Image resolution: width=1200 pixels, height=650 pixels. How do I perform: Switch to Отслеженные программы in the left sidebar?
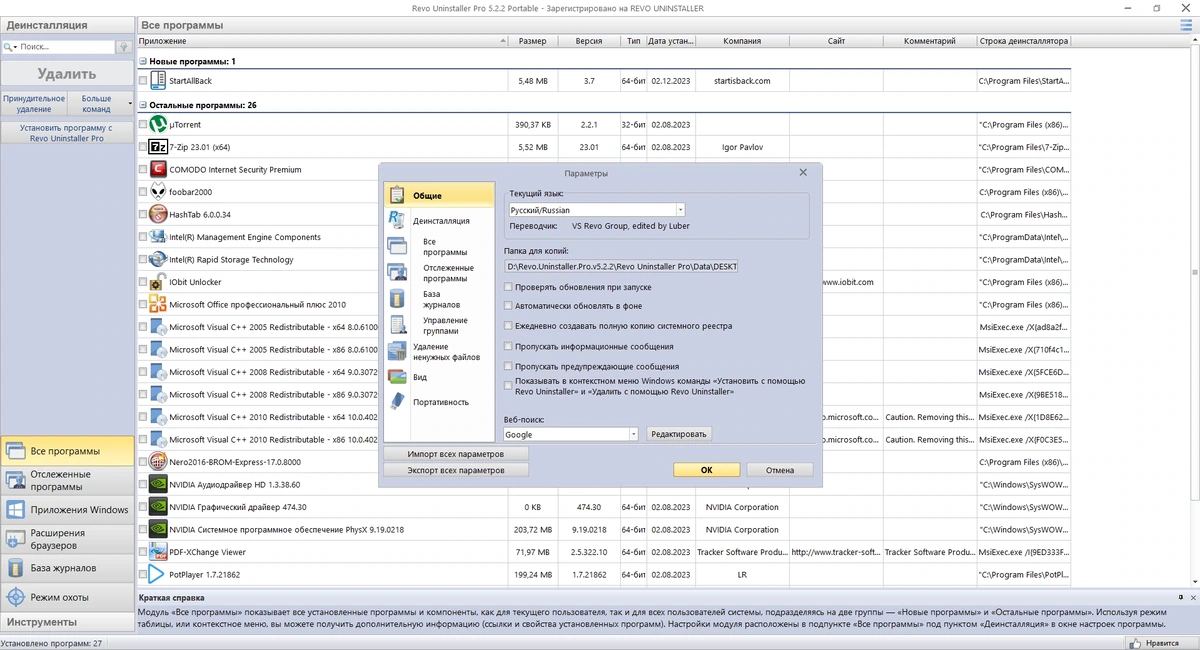(66, 480)
